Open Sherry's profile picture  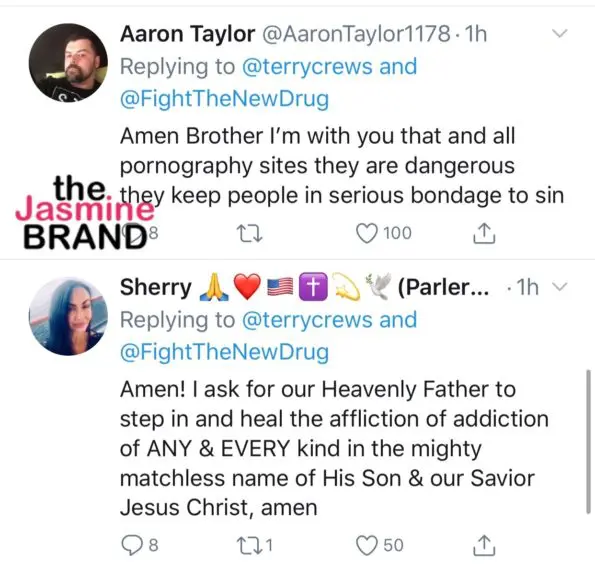coord(68,316)
